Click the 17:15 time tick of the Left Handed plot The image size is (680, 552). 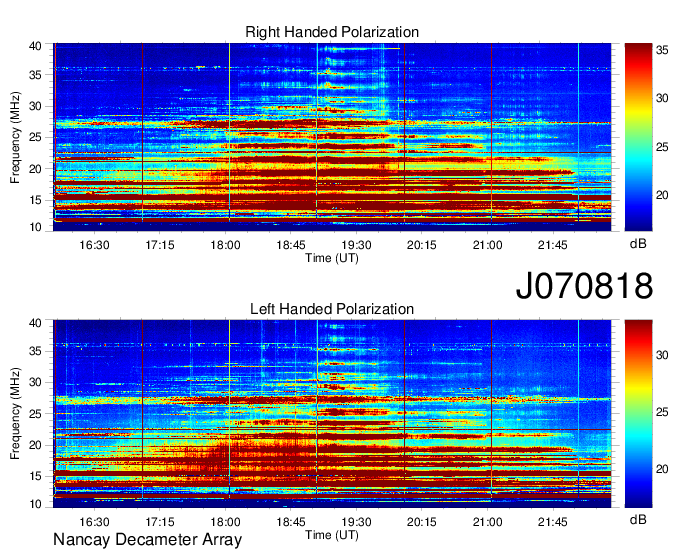pos(160,522)
